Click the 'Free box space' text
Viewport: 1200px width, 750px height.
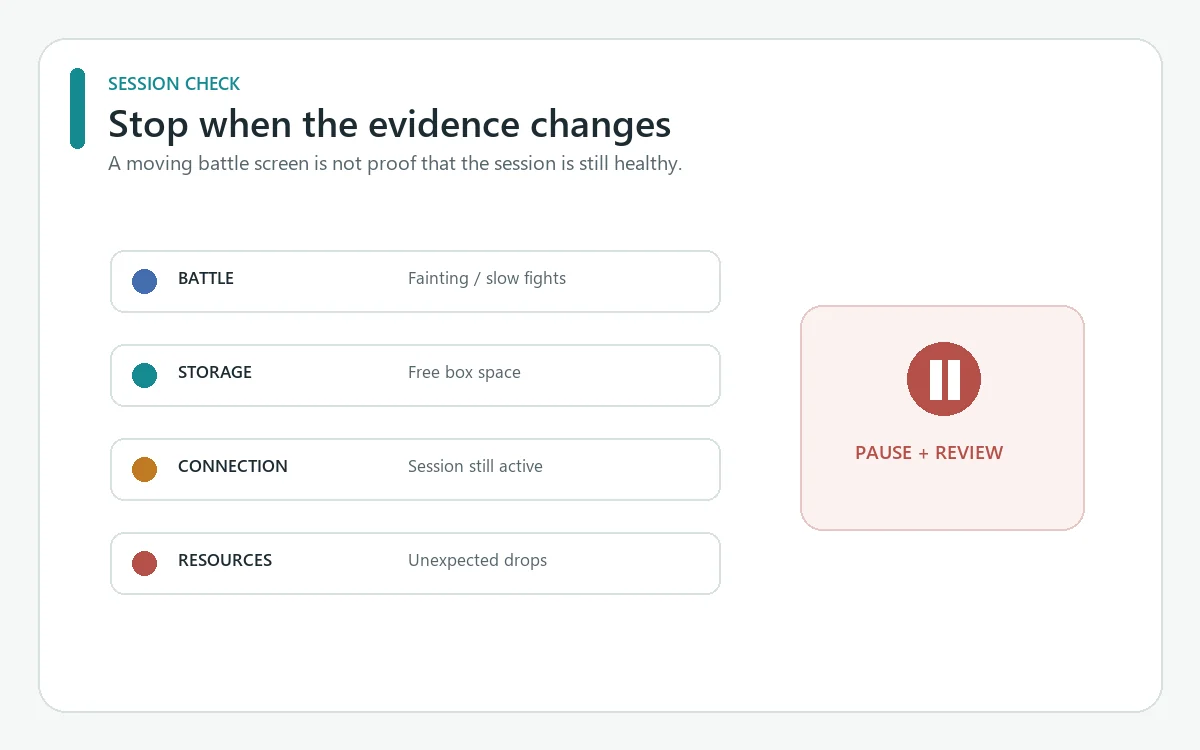tap(464, 372)
